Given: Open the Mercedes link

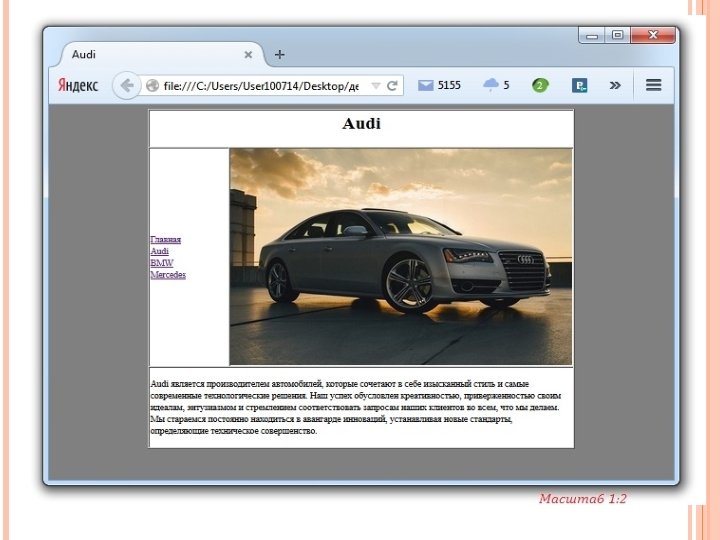Looking at the screenshot, I should click(168, 275).
